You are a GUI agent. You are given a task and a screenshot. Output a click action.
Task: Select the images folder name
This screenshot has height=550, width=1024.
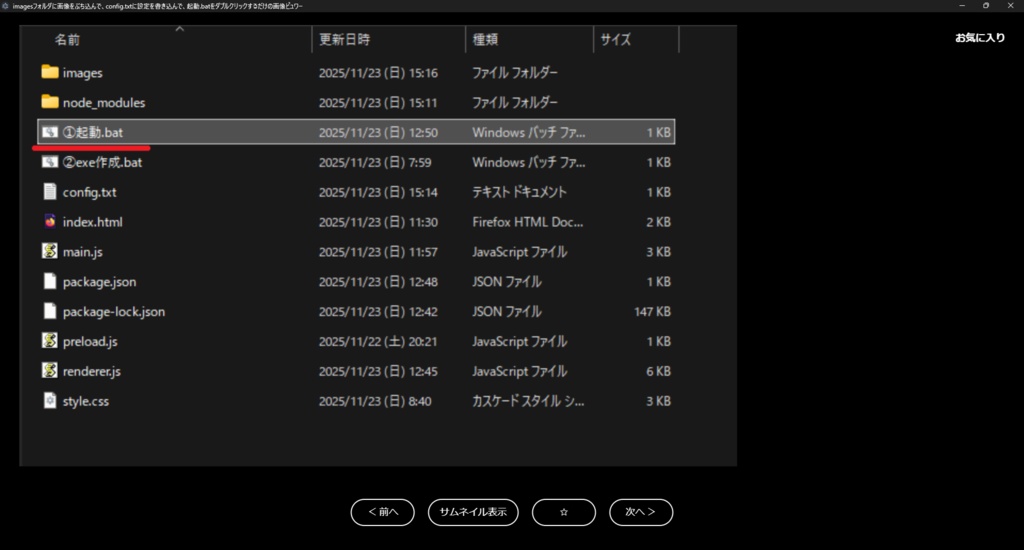click(x=82, y=73)
